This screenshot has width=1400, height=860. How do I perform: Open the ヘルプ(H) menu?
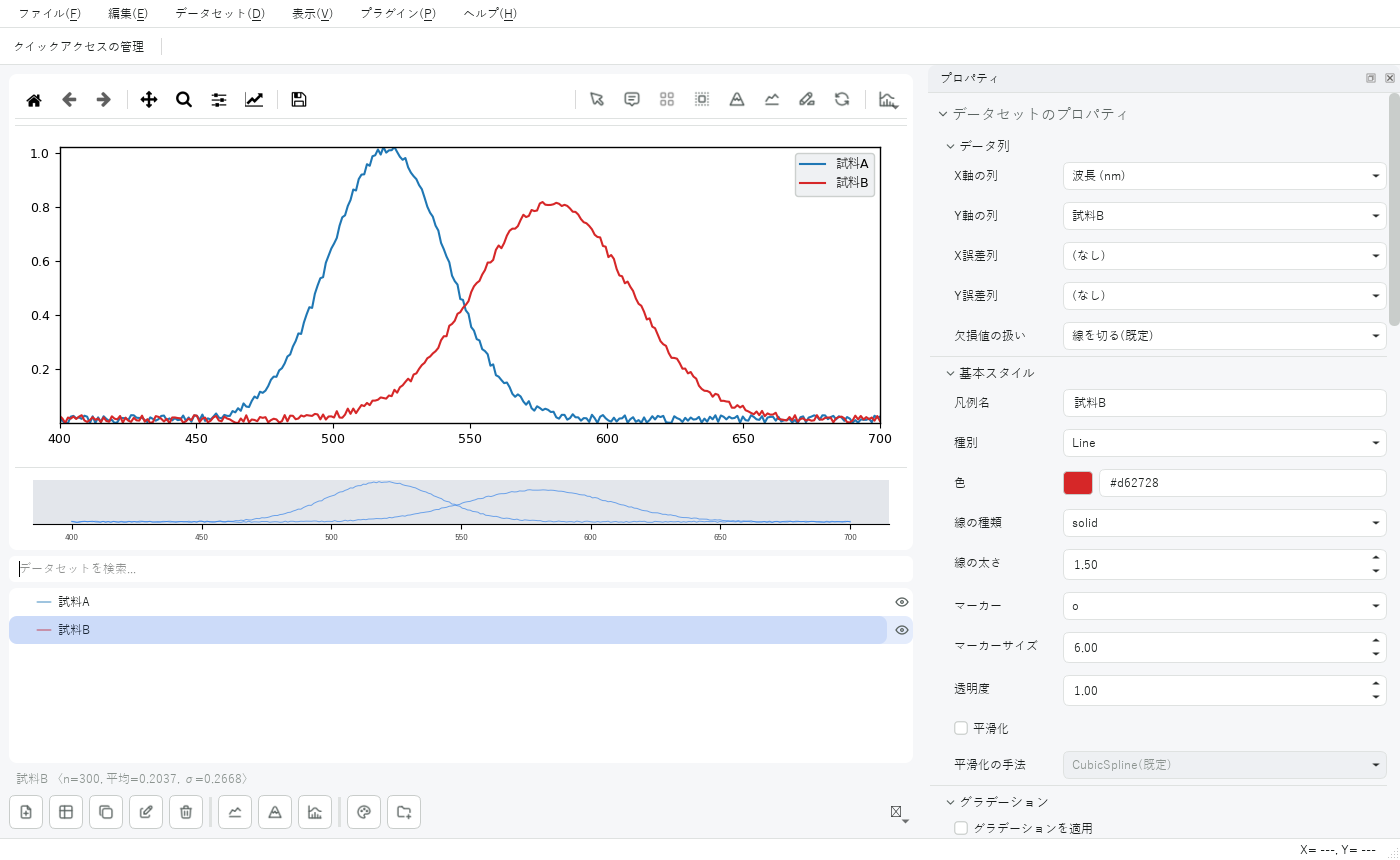[x=490, y=14]
